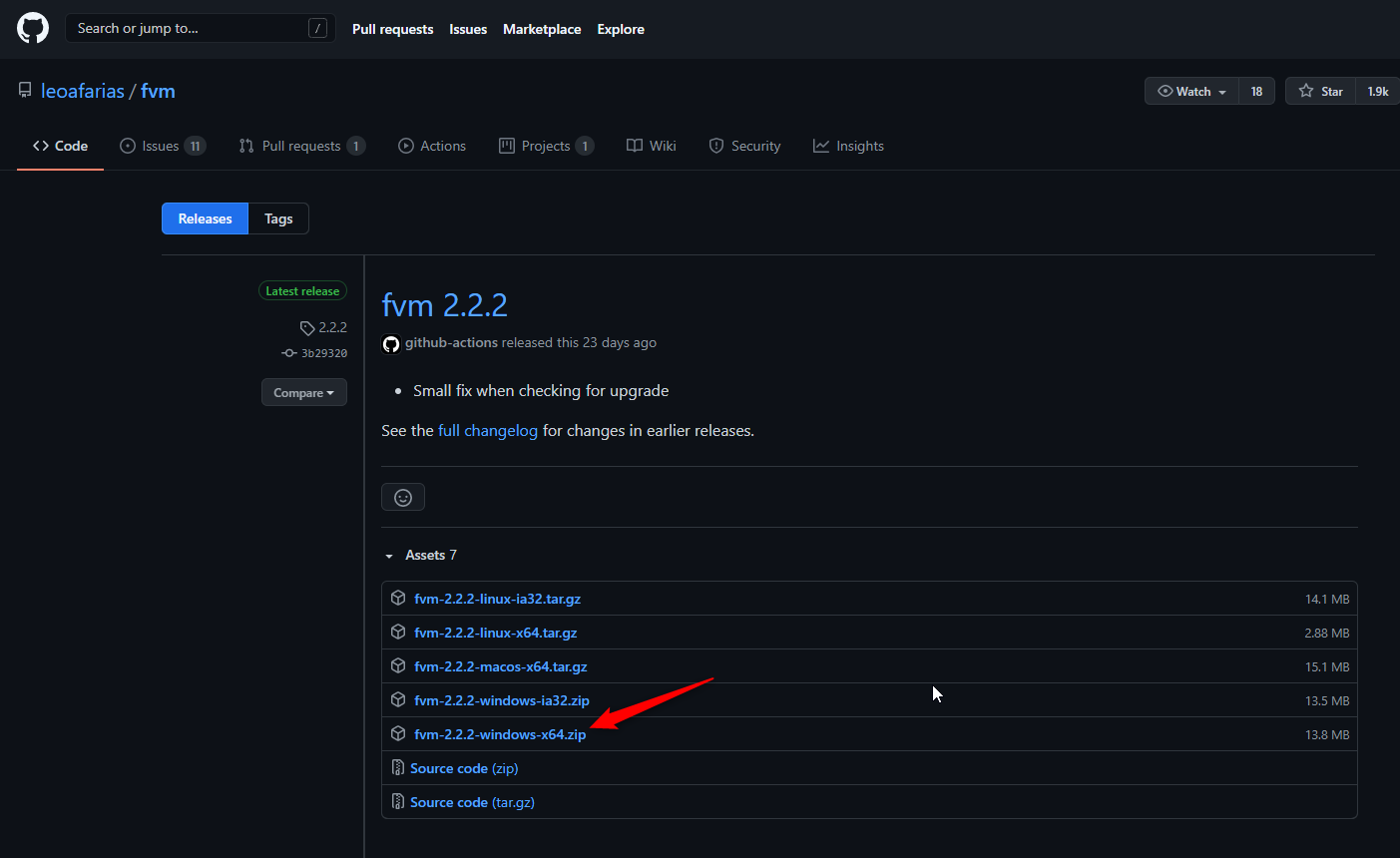Click the 13.5 MB file size

1327,700
